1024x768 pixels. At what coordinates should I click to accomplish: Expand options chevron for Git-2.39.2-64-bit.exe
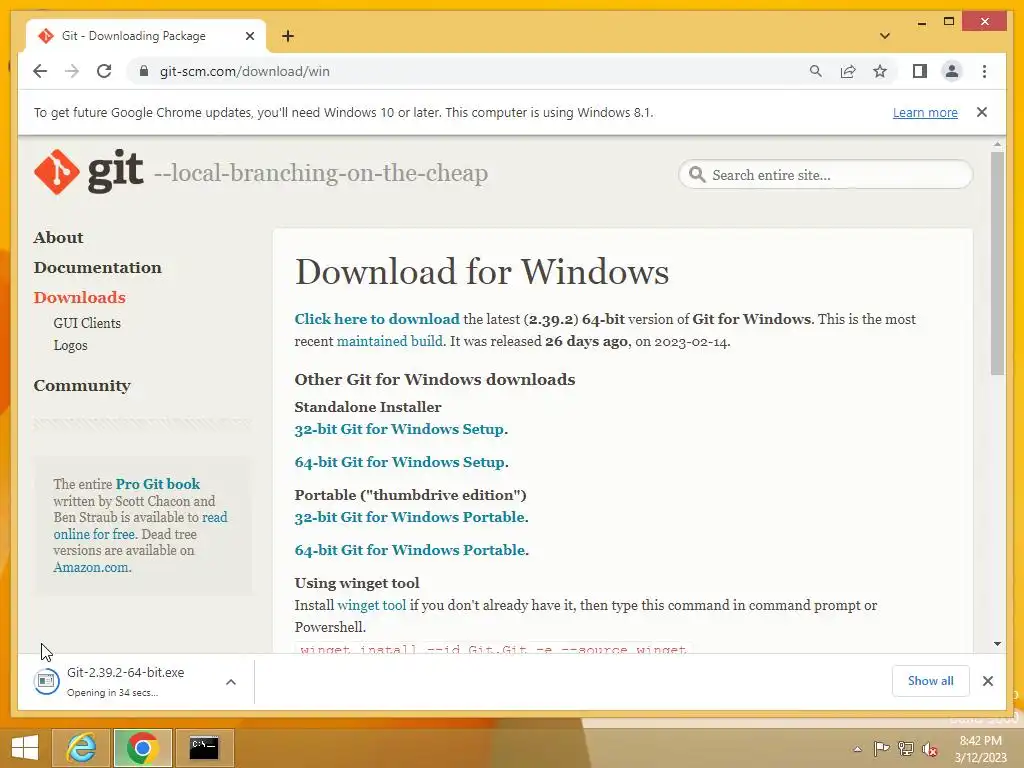(231, 682)
